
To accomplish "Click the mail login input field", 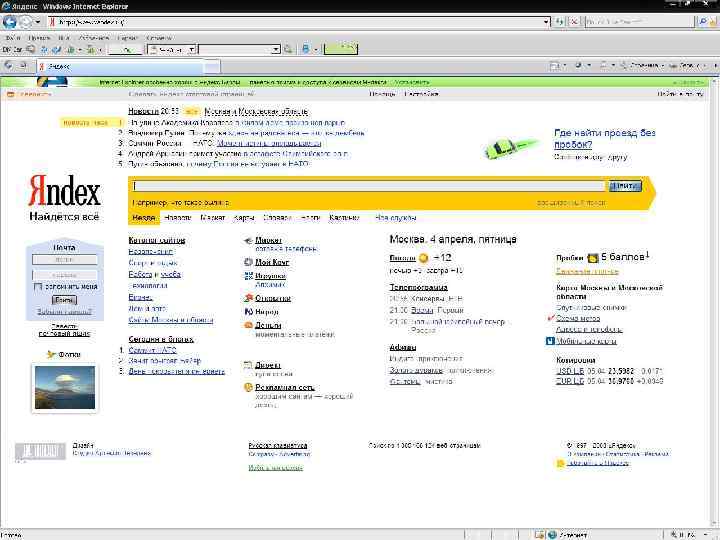I will [x=65, y=259].
